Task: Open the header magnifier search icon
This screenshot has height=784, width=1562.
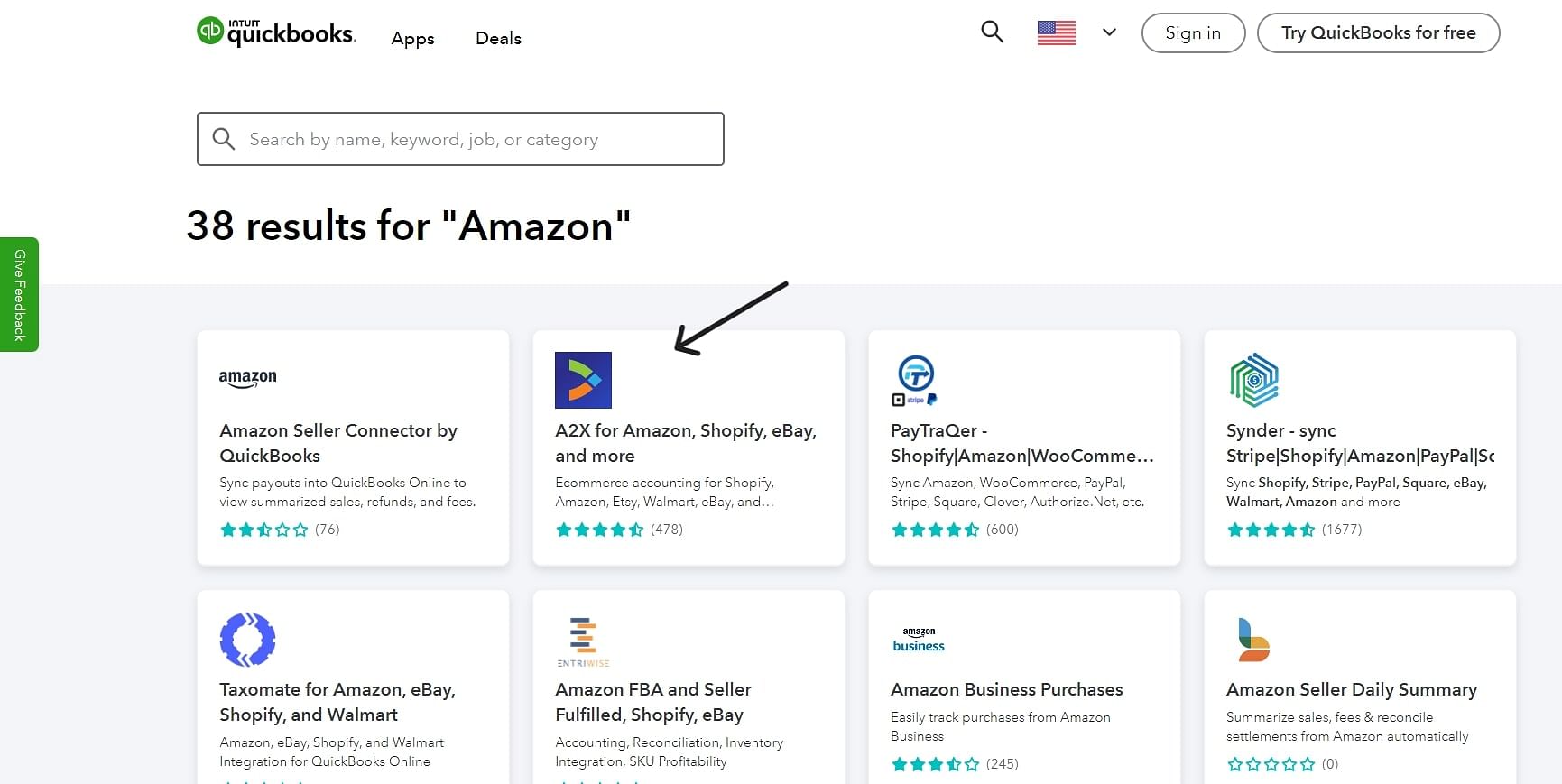Action: coord(992,32)
